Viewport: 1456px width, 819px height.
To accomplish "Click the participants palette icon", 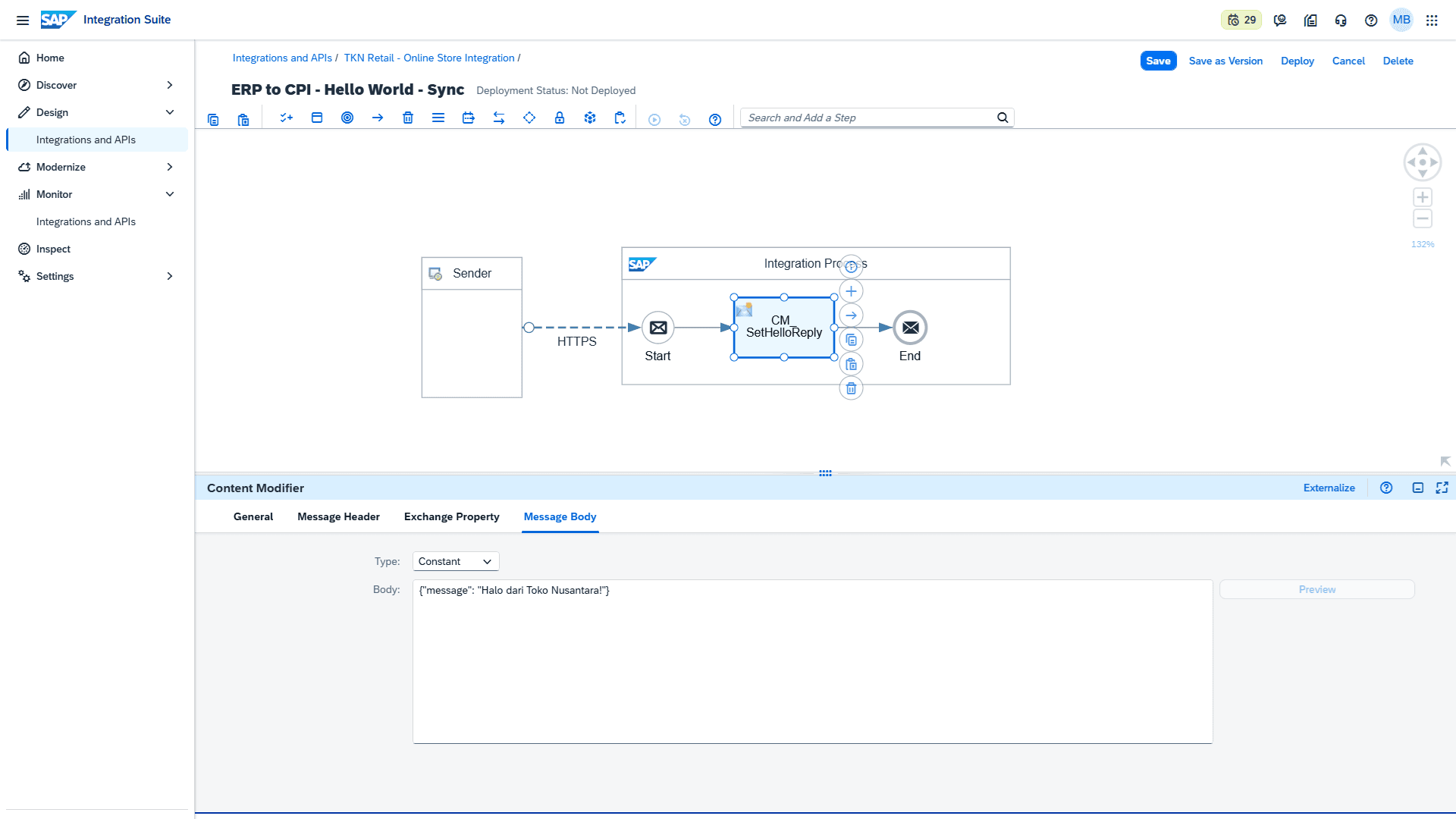I will click(x=317, y=118).
